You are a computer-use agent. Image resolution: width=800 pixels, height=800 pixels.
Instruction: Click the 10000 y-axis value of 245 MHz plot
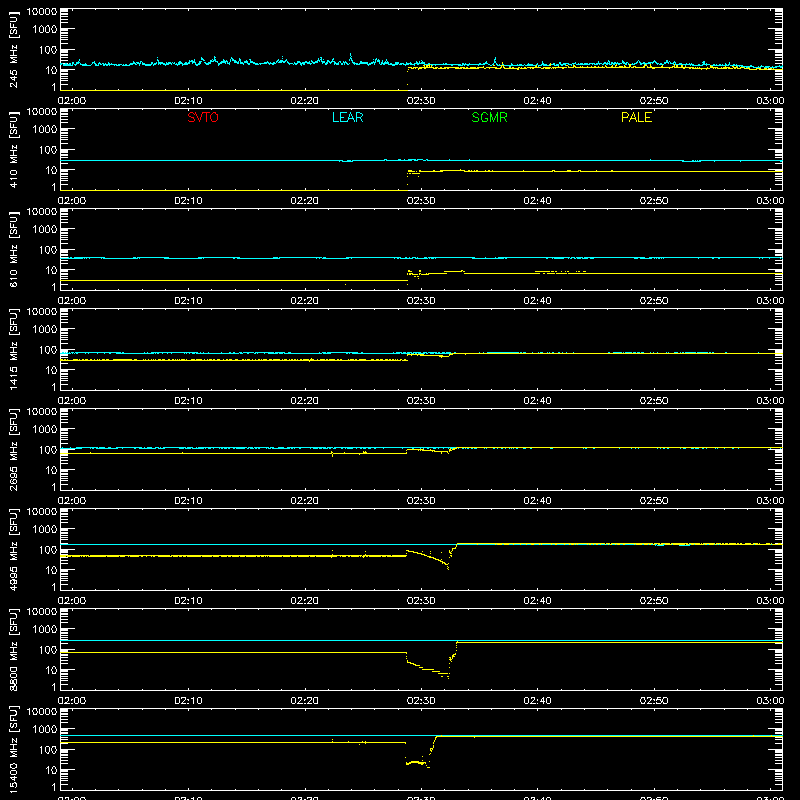click(x=42, y=12)
